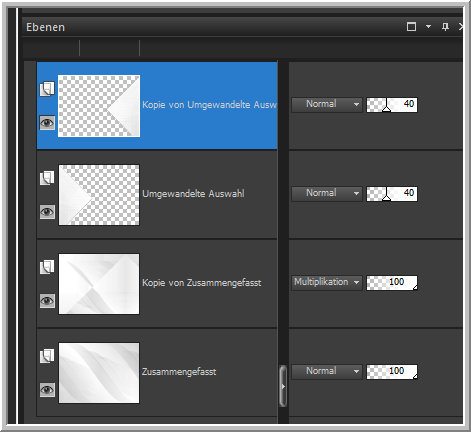Click layer type icon of Kopie von Umgewandelte Auswahl

tap(47, 89)
